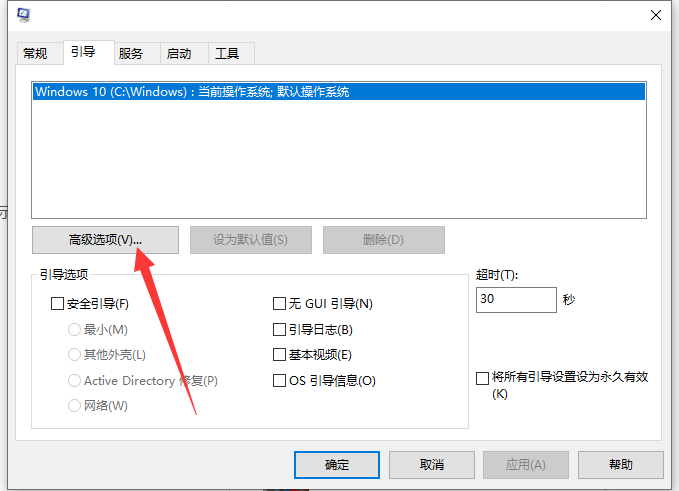Enable 引导日志(B) boot log option
679x491 pixels.
pyautogui.click(x=280, y=329)
